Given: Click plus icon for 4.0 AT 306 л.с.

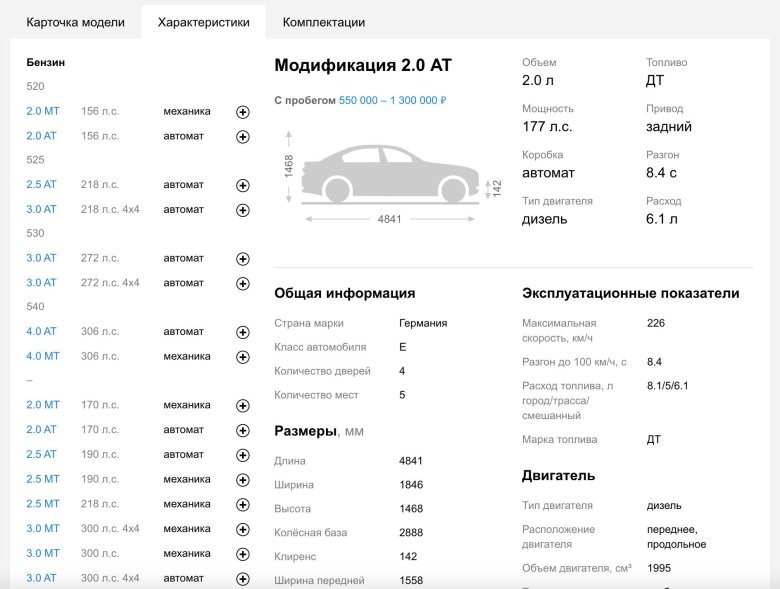Looking at the screenshot, I should point(242,332).
